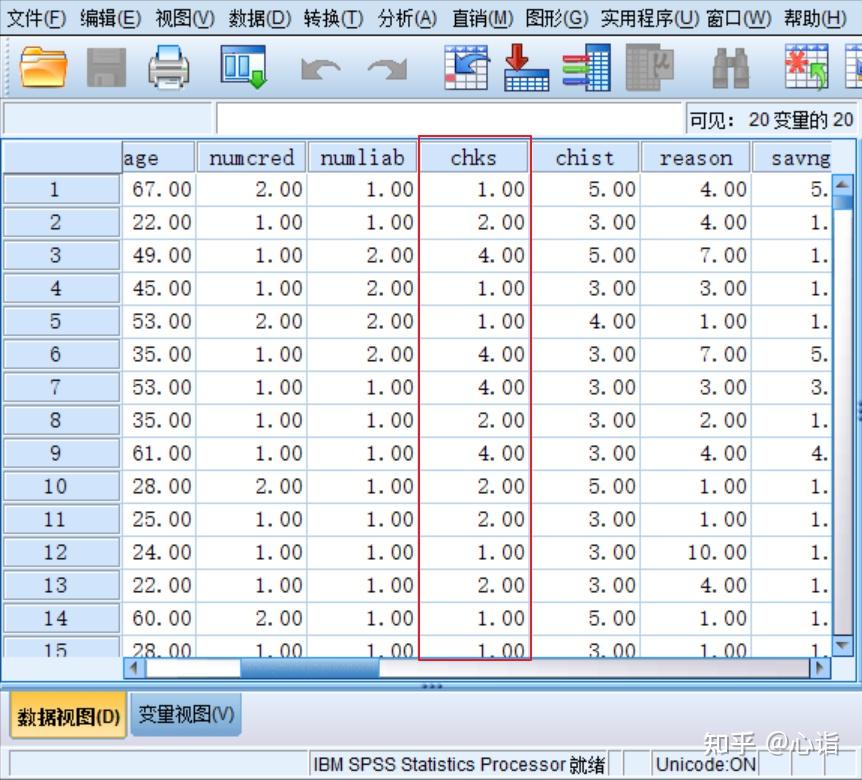The height and width of the screenshot is (780, 862).
Task: Select the chks column header
Action: (x=473, y=158)
